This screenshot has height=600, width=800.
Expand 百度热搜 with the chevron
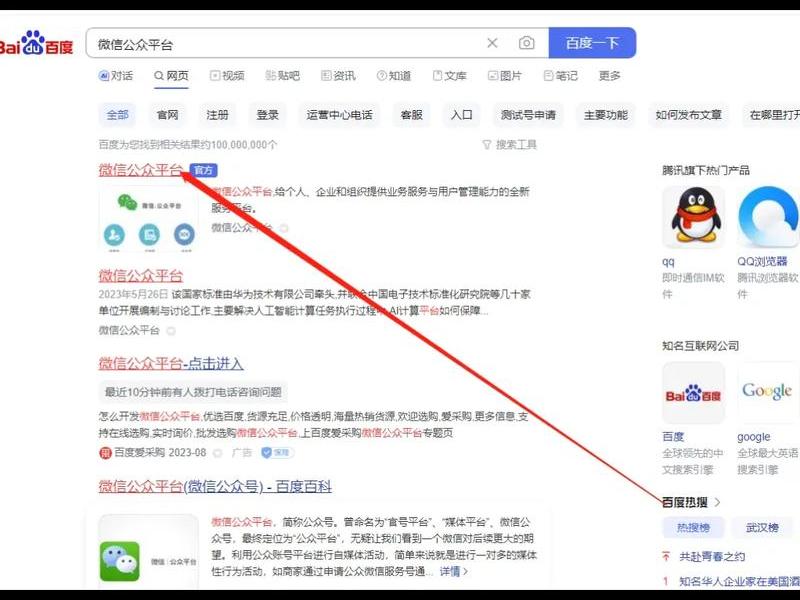tap(717, 503)
